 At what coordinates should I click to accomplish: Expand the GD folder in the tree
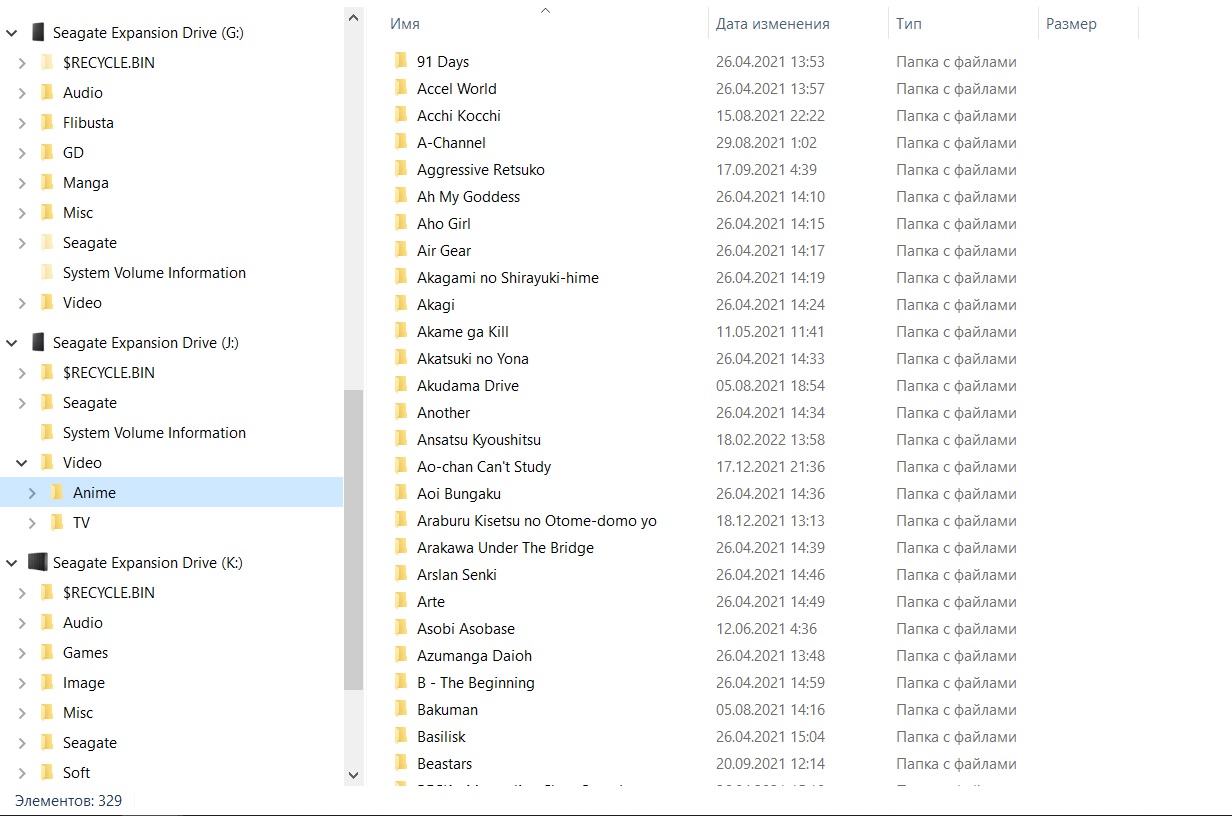click(x=22, y=153)
